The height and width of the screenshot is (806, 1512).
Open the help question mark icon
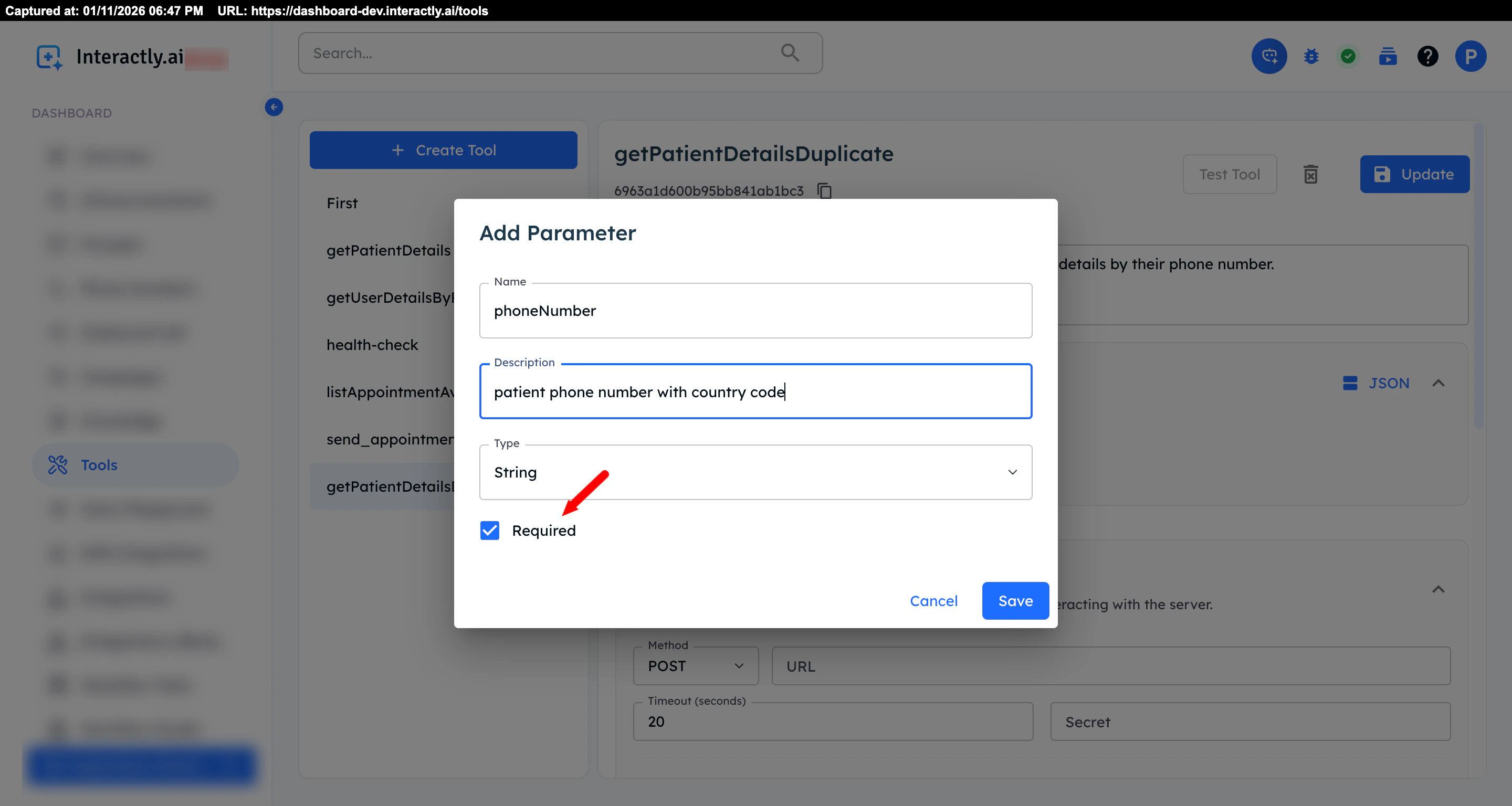(1427, 56)
